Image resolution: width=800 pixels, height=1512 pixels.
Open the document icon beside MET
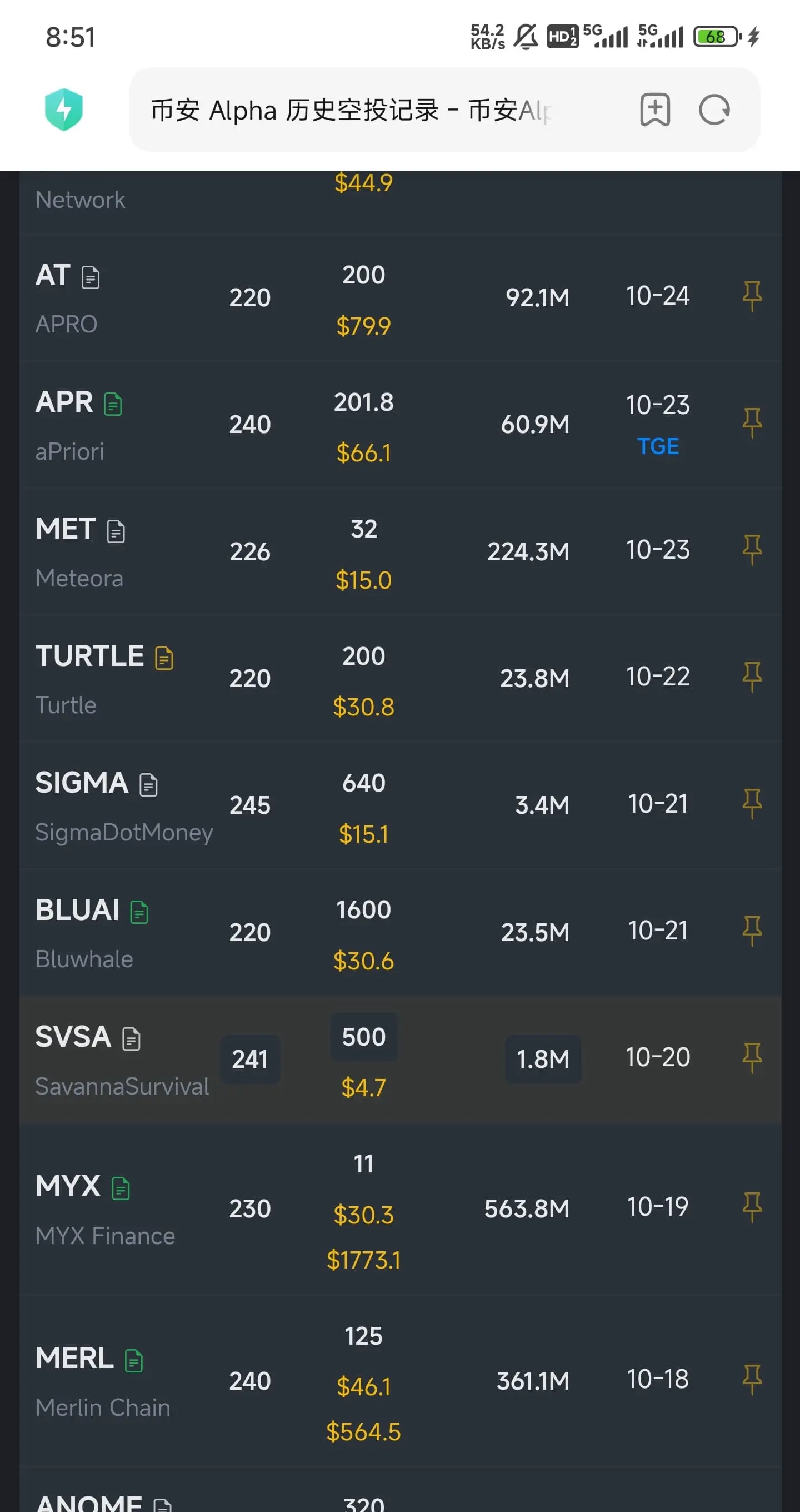116,531
